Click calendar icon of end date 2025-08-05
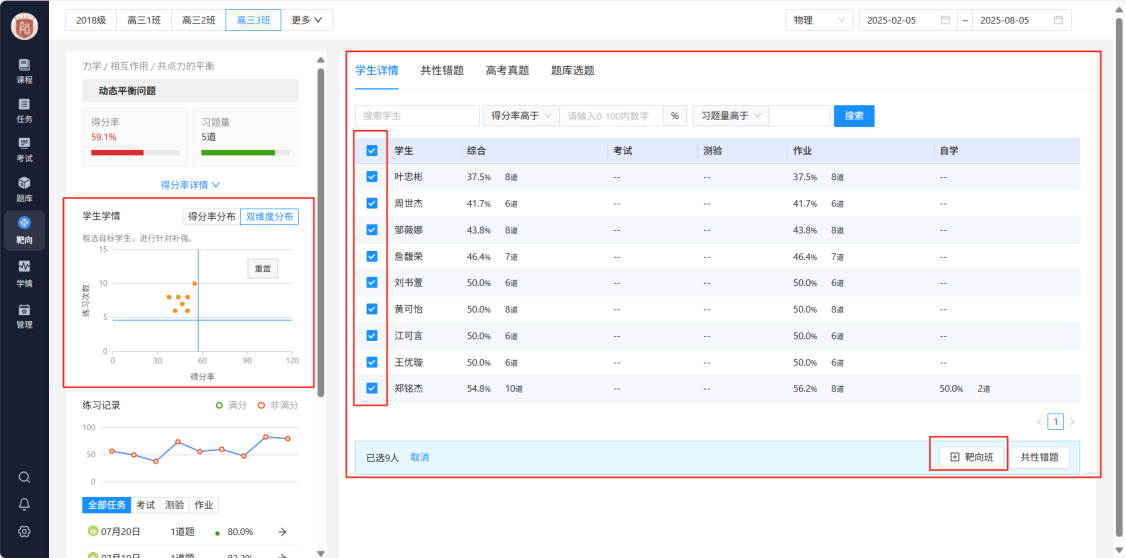The height and width of the screenshot is (558, 1125). [1058, 20]
